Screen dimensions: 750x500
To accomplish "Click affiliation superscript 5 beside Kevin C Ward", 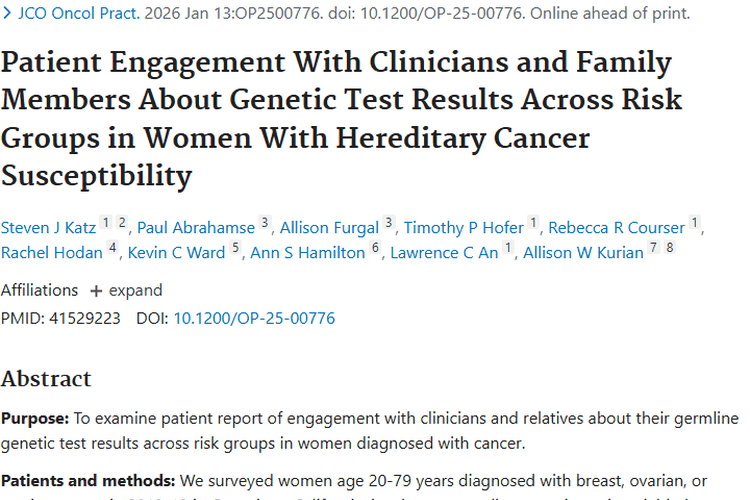I will click(x=235, y=249).
